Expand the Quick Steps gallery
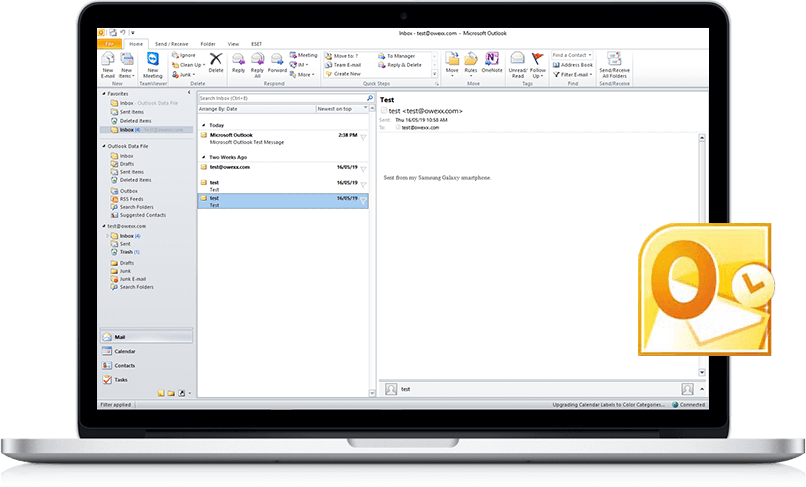The image size is (806, 487). pos(434,74)
